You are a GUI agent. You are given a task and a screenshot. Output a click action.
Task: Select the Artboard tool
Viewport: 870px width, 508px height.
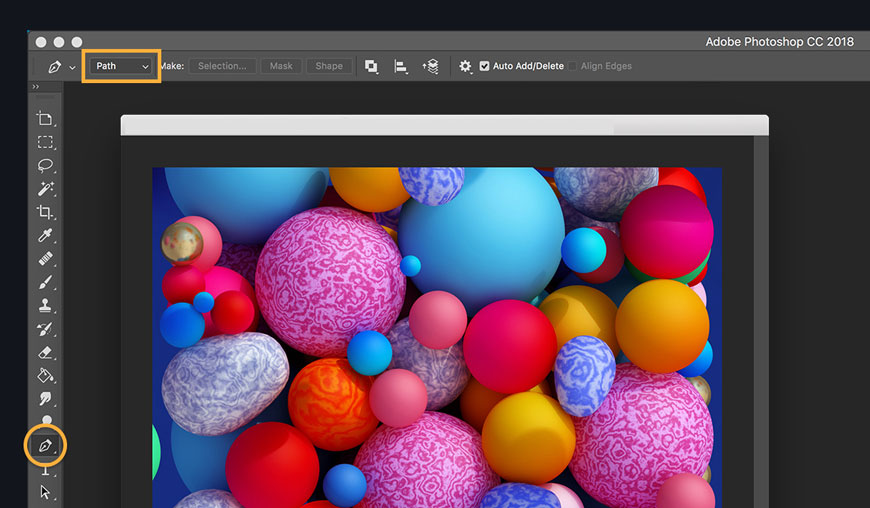click(45, 118)
